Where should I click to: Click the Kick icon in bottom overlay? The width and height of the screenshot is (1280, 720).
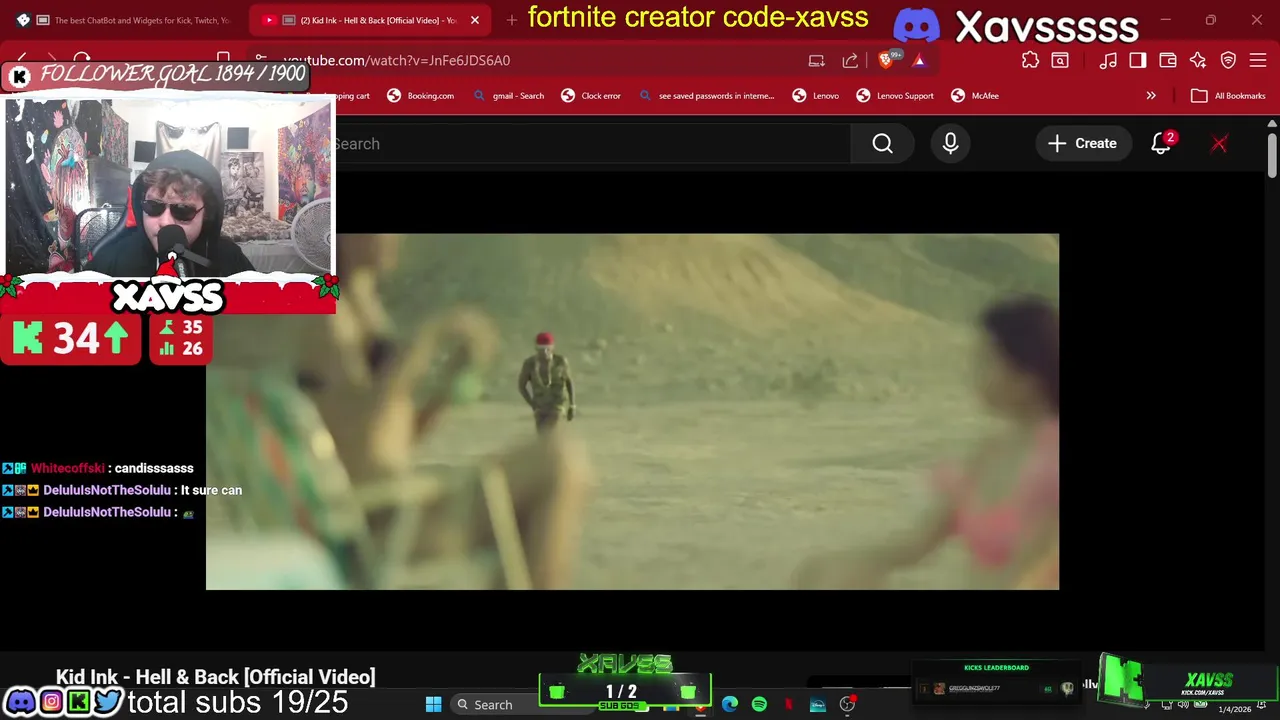(x=78, y=702)
